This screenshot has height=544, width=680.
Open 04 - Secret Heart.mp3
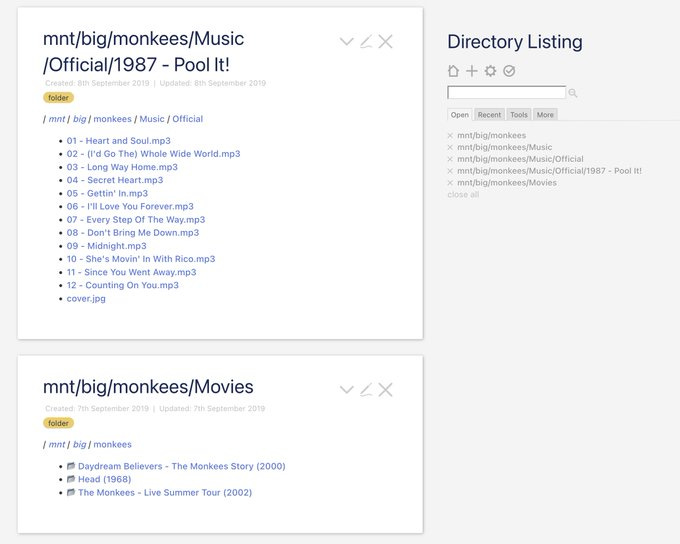pos(115,180)
